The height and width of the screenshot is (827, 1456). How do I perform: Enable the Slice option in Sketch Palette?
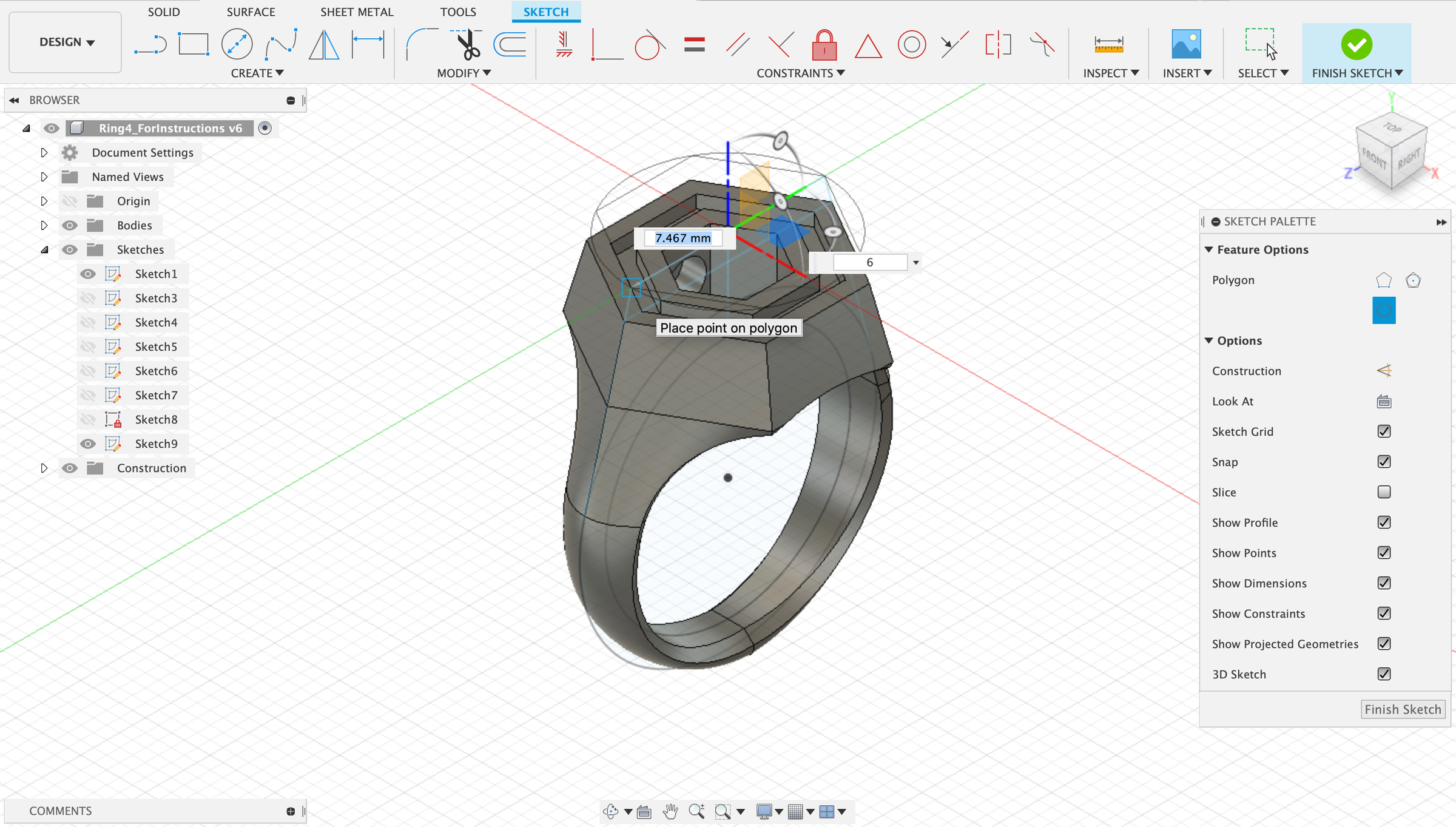[1384, 492]
